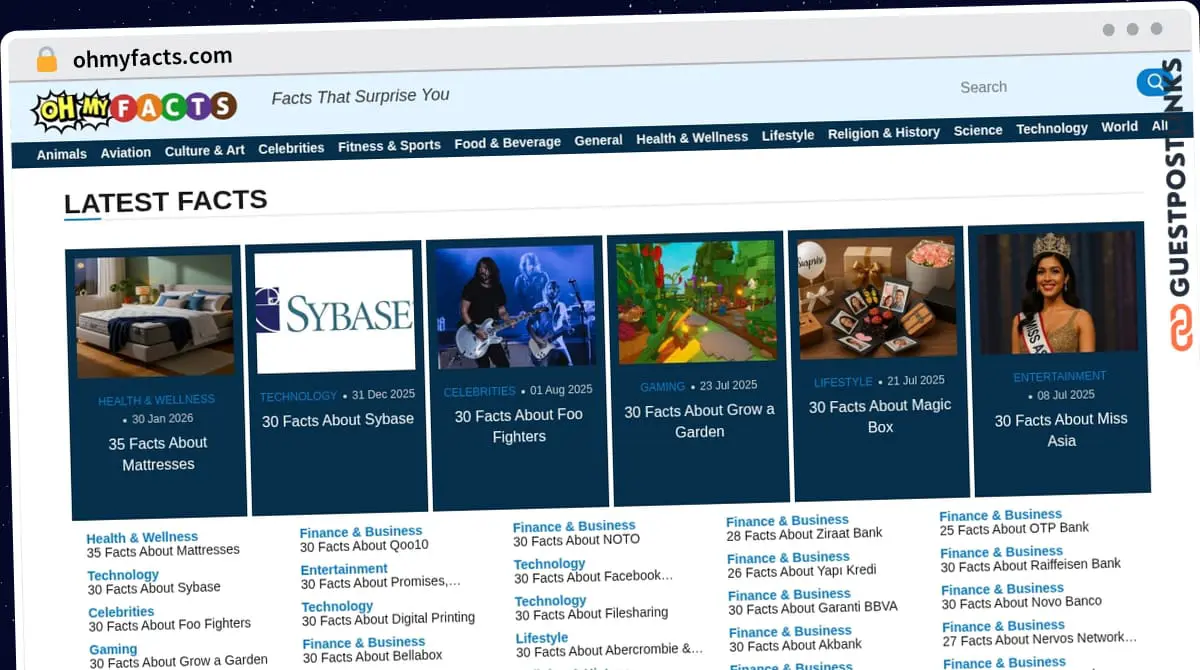Click the magnifier search icon button

tap(1153, 83)
